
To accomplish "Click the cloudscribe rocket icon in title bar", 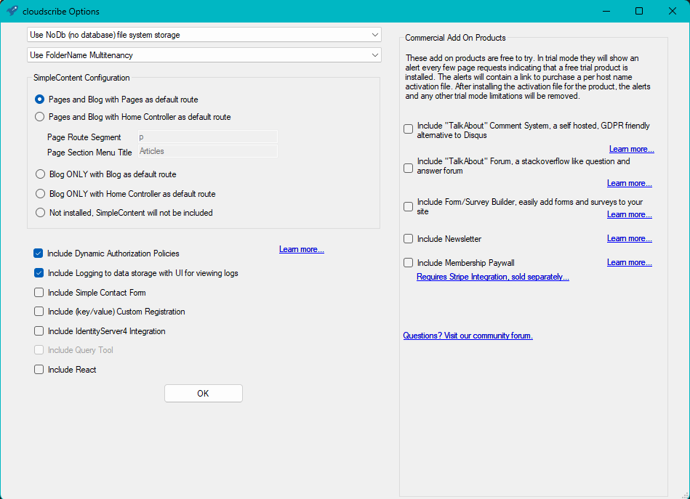I will point(13,11).
